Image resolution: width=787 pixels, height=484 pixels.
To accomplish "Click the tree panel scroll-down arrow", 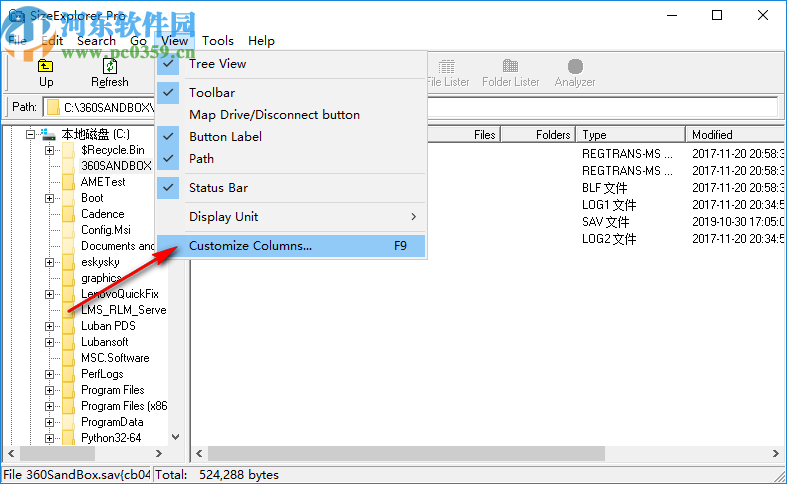I will point(176,437).
